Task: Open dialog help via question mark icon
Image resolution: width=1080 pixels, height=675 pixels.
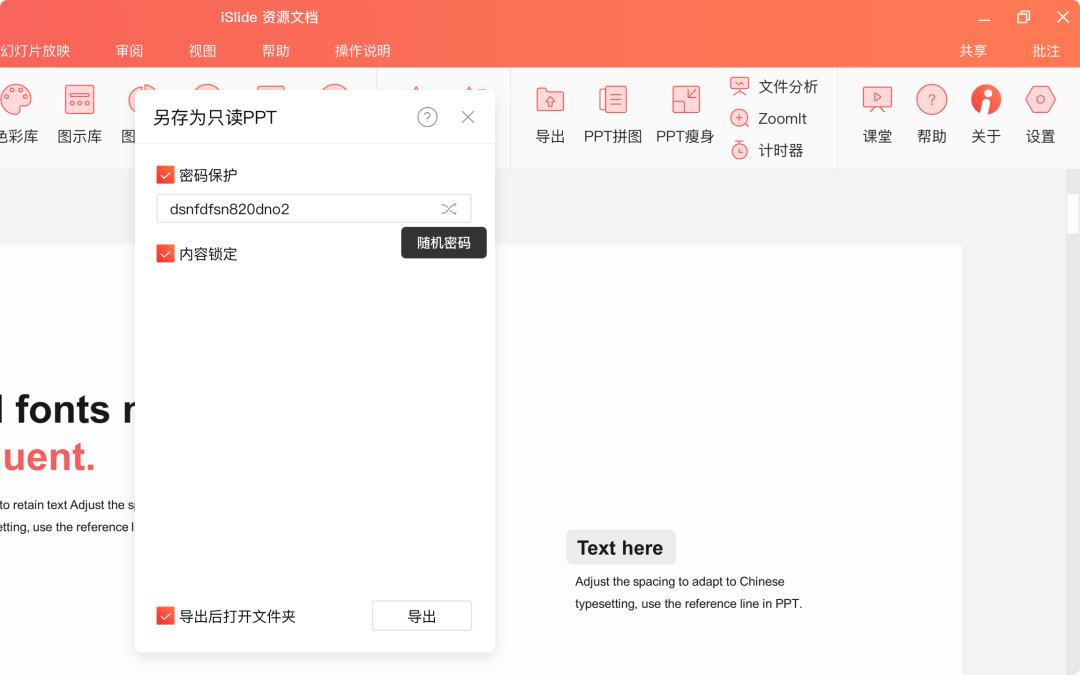Action: pyautogui.click(x=427, y=117)
